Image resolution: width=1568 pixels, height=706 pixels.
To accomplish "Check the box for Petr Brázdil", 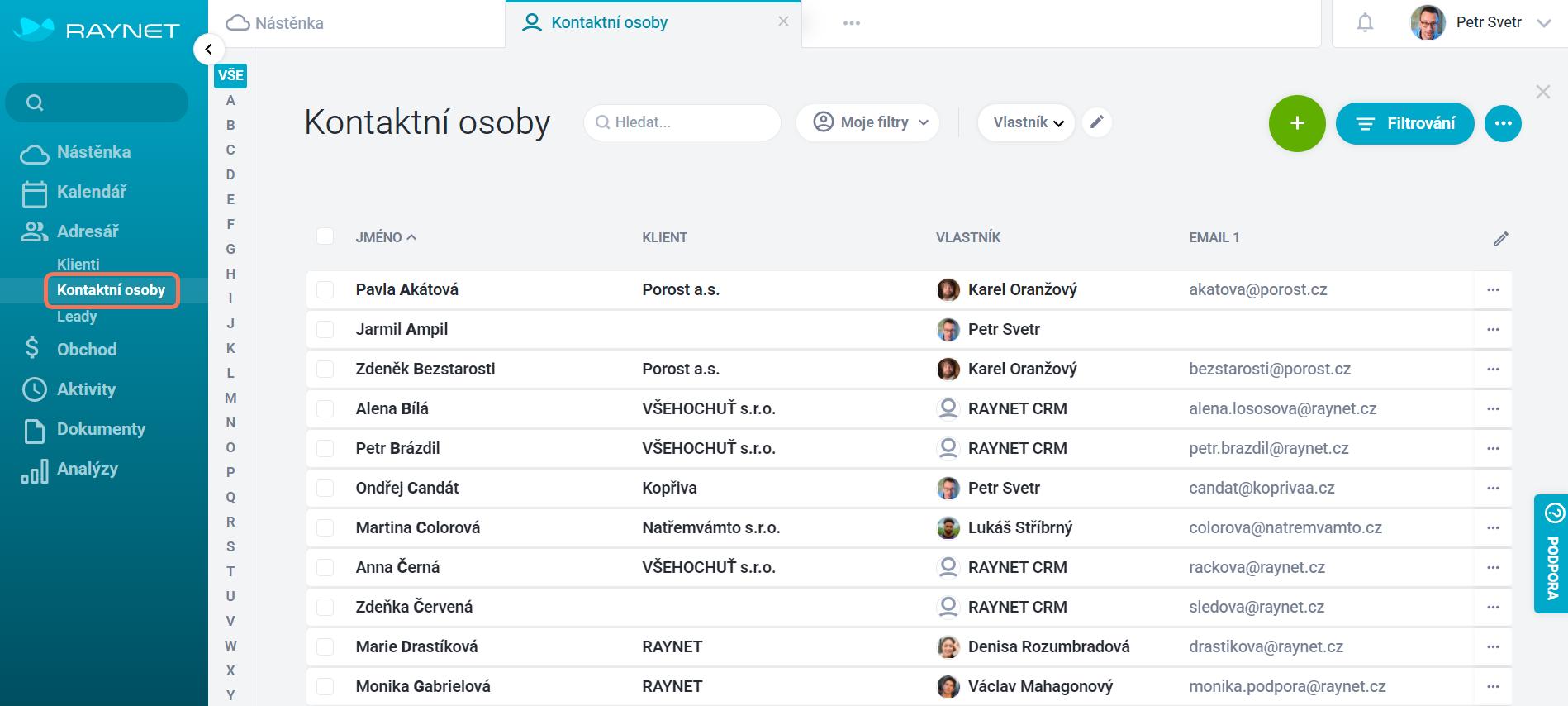I will coord(325,448).
